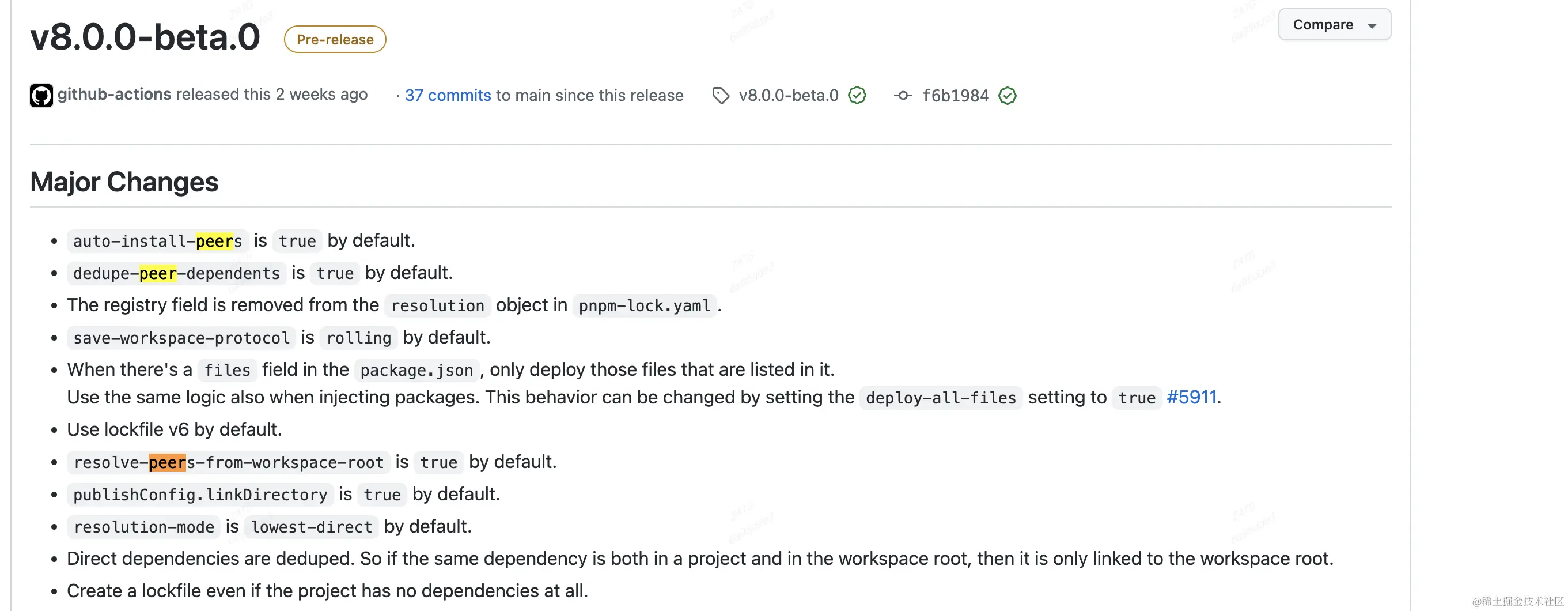This screenshot has height=611, width=1568.
Task: Click the commit icon before f6b1984
Action: pos(903,96)
